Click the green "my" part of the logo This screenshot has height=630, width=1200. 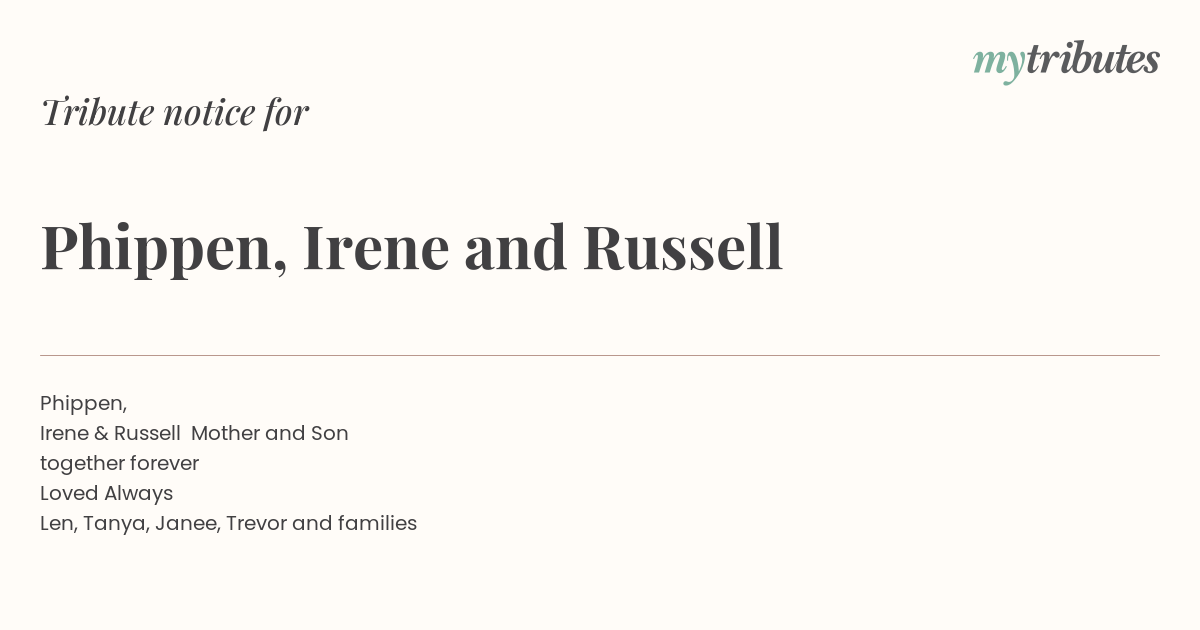coord(999,64)
